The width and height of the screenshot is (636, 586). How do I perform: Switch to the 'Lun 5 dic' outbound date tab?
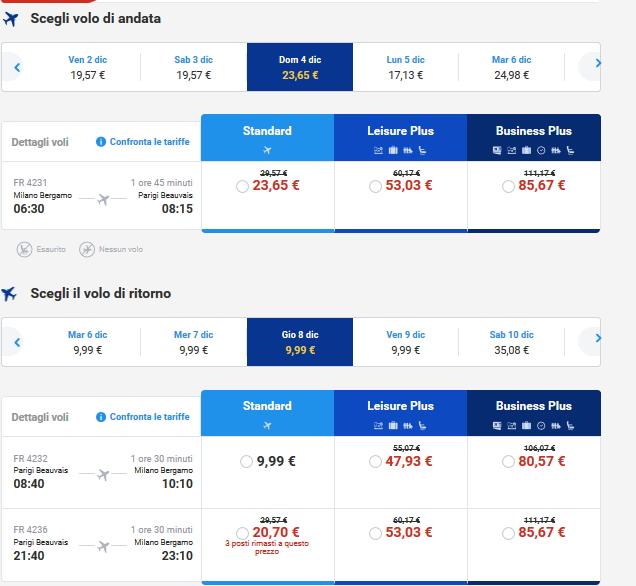(406, 67)
